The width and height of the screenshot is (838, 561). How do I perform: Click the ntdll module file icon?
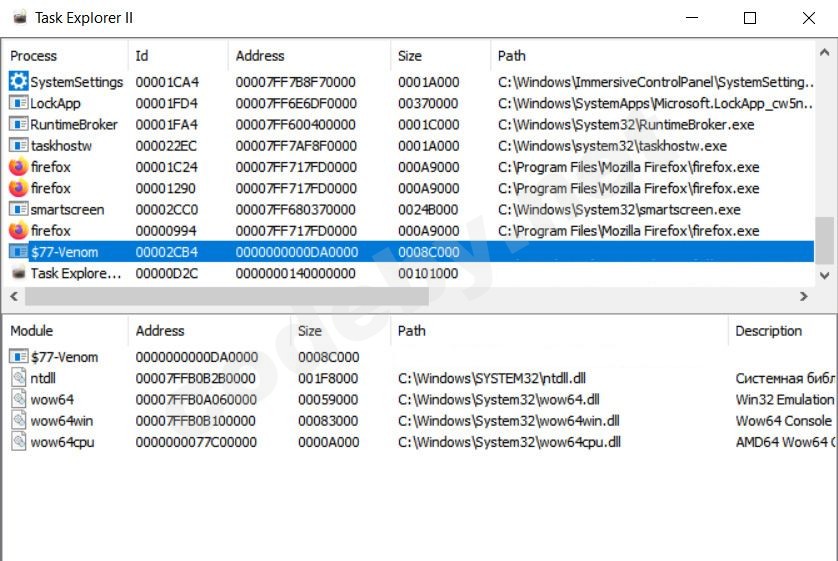coord(19,378)
